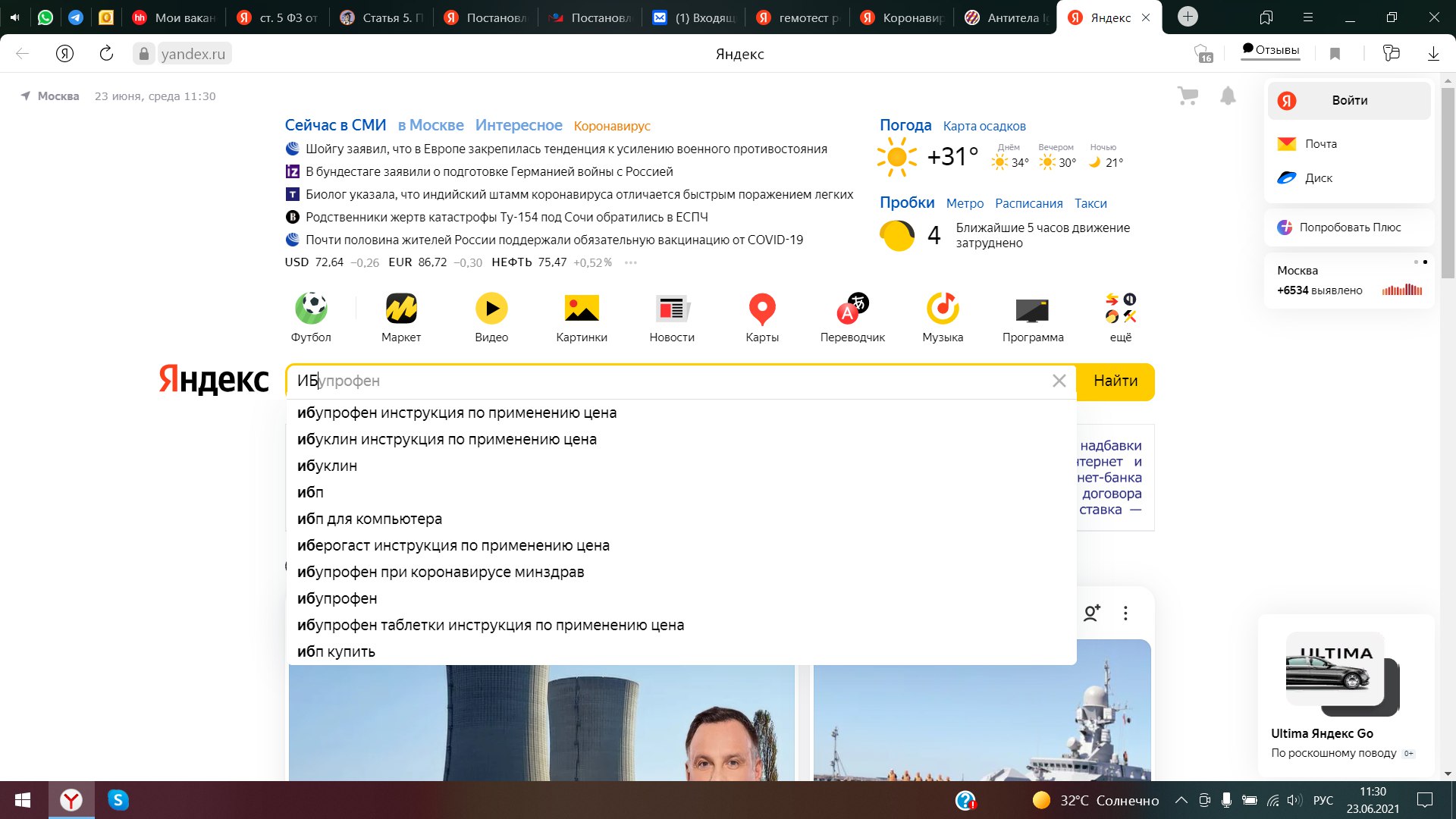This screenshot has height=819, width=1456.
Task: Open the Видео service icon
Action: tap(491, 317)
